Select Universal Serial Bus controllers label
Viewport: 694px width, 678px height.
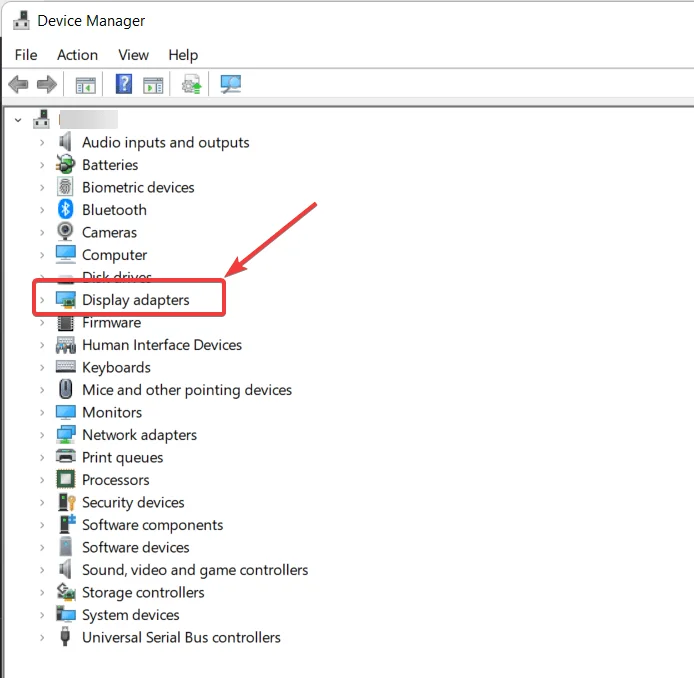181,637
